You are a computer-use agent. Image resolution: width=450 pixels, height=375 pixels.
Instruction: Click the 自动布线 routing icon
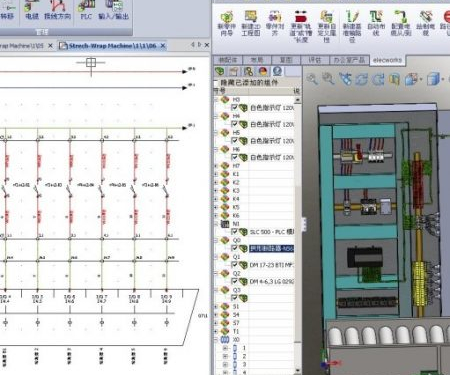click(x=376, y=23)
